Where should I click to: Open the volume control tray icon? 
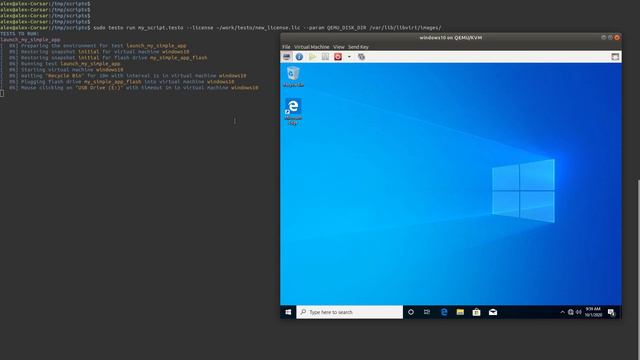(578, 312)
